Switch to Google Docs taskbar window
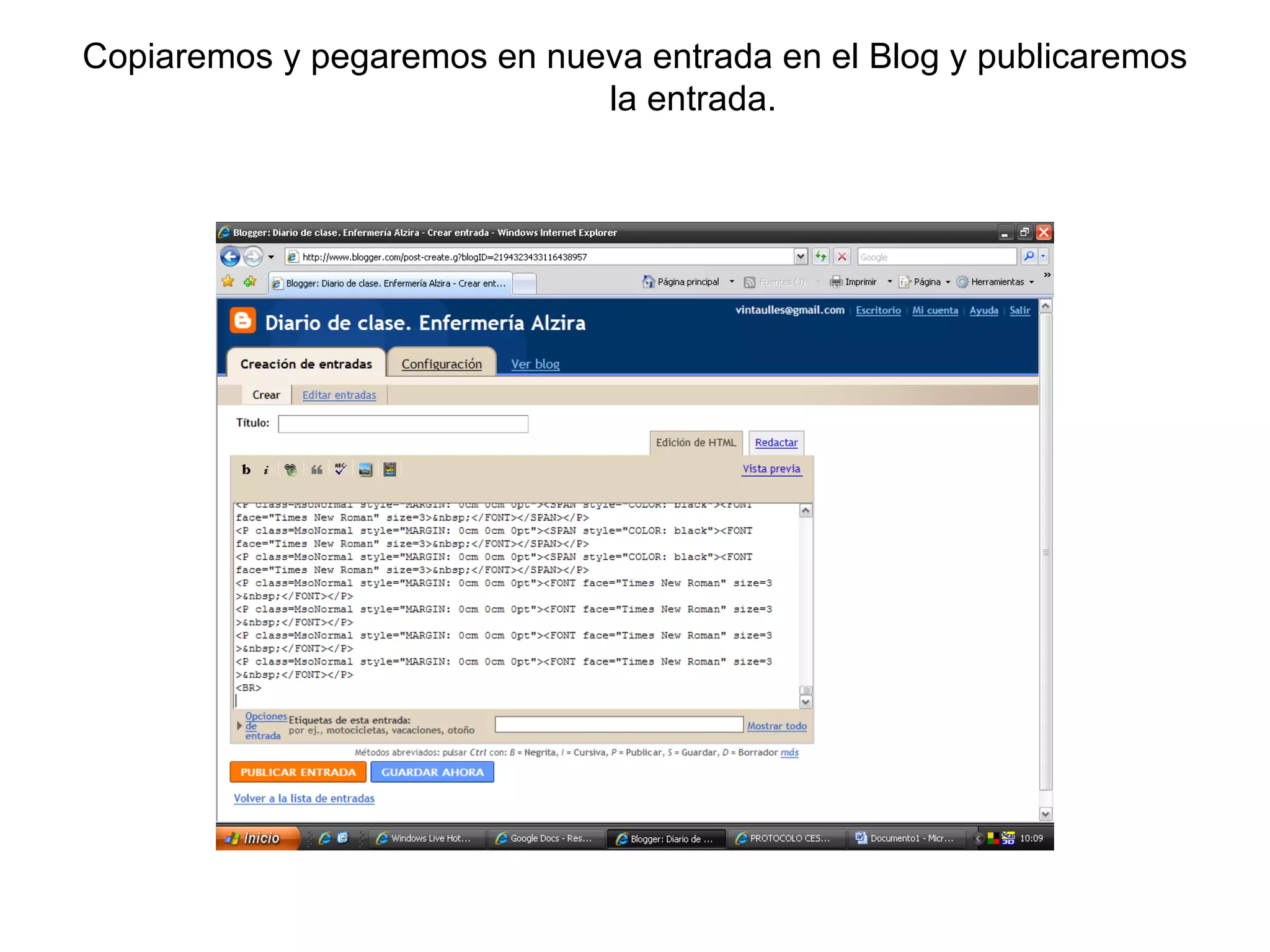 [x=546, y=839]
